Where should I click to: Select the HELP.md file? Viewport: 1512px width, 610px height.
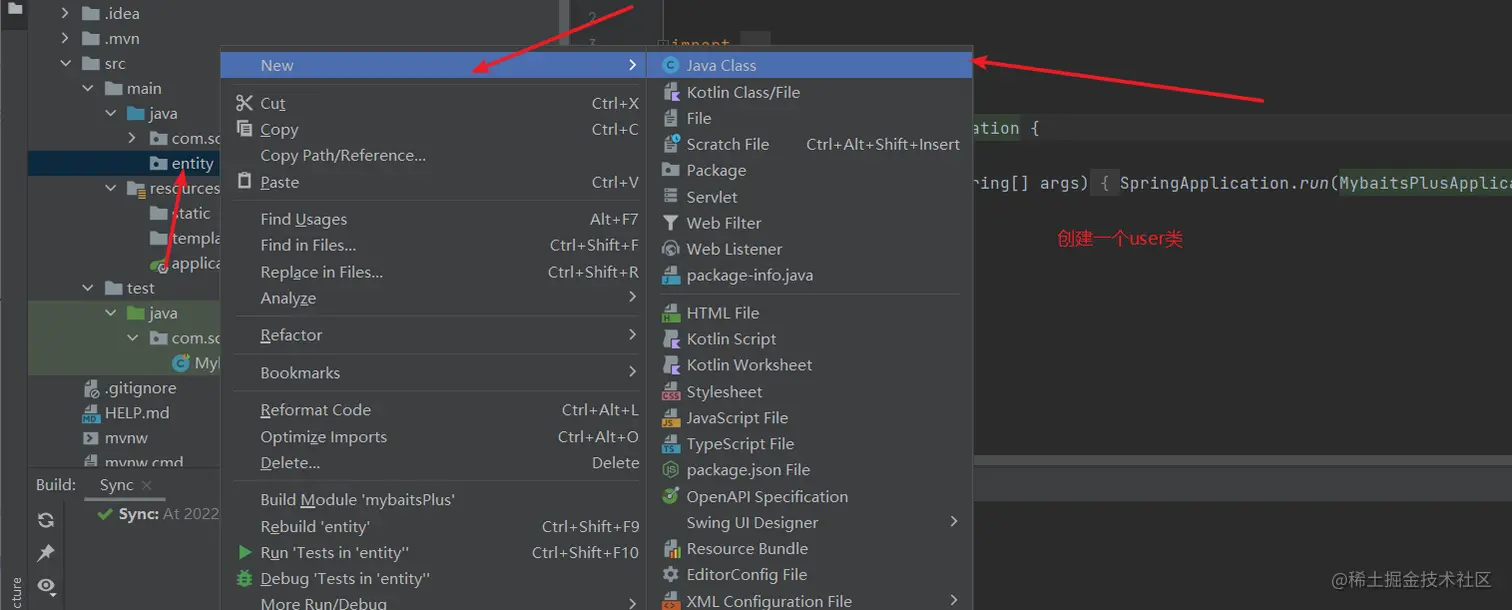(137, 413)
